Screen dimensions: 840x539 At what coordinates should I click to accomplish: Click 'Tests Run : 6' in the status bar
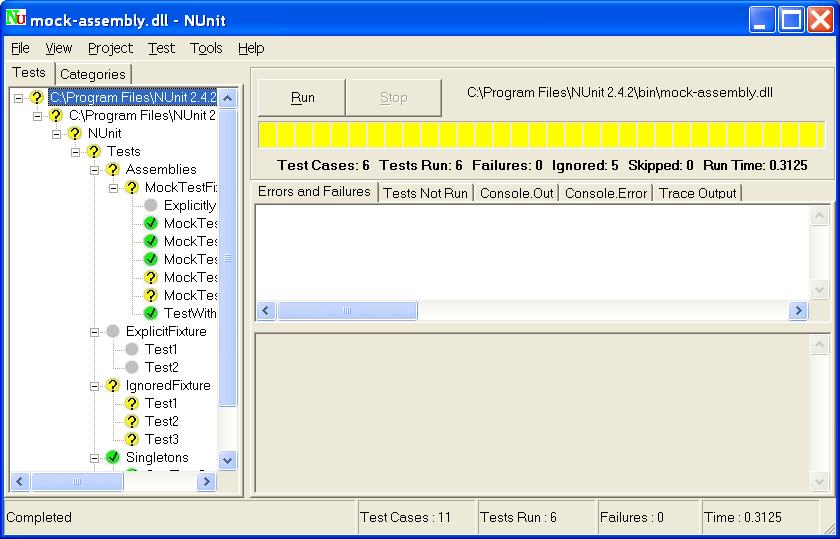click(x=518, y=517)
